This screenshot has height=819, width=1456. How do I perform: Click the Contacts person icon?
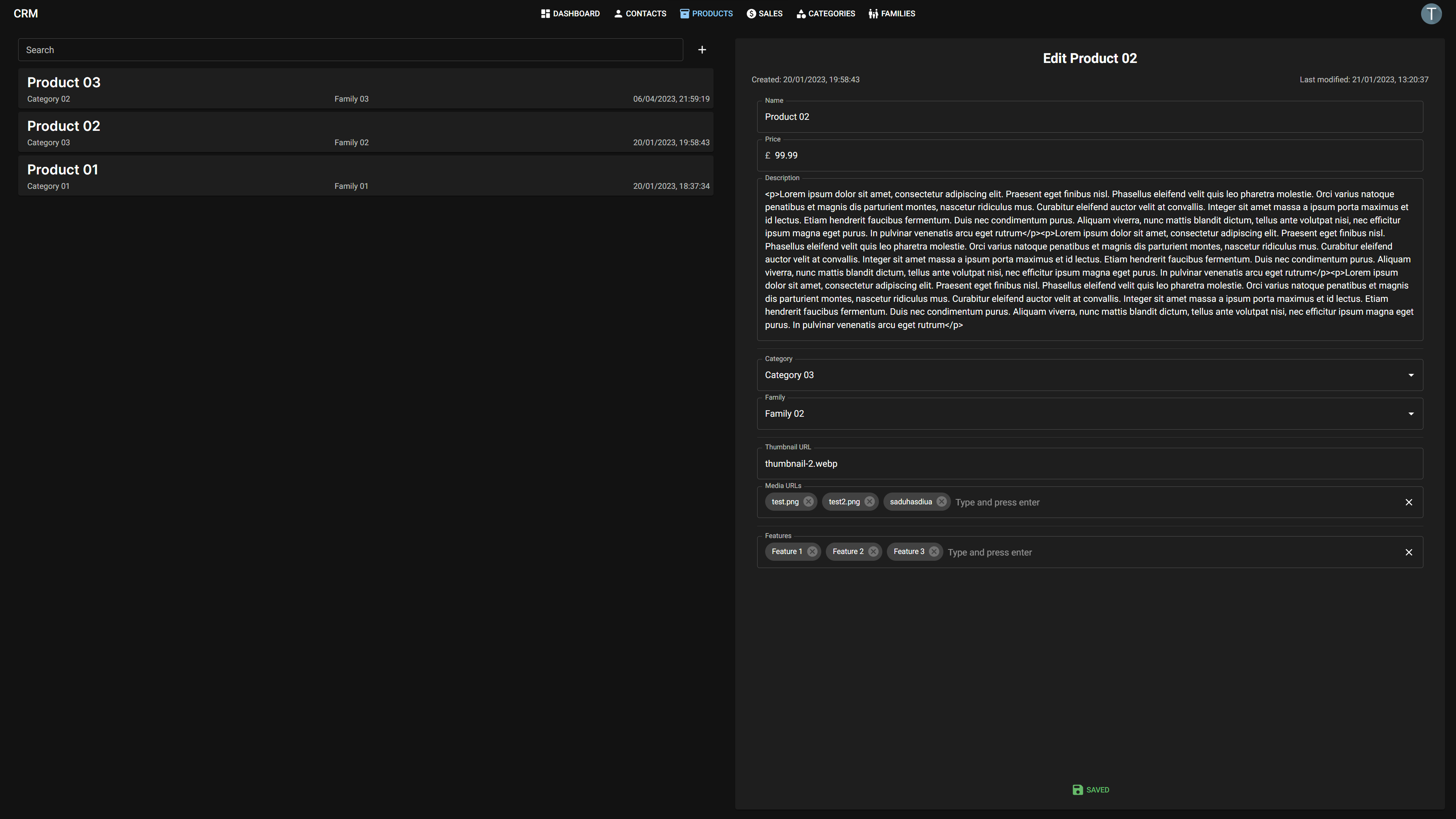[x=618, y=14]
